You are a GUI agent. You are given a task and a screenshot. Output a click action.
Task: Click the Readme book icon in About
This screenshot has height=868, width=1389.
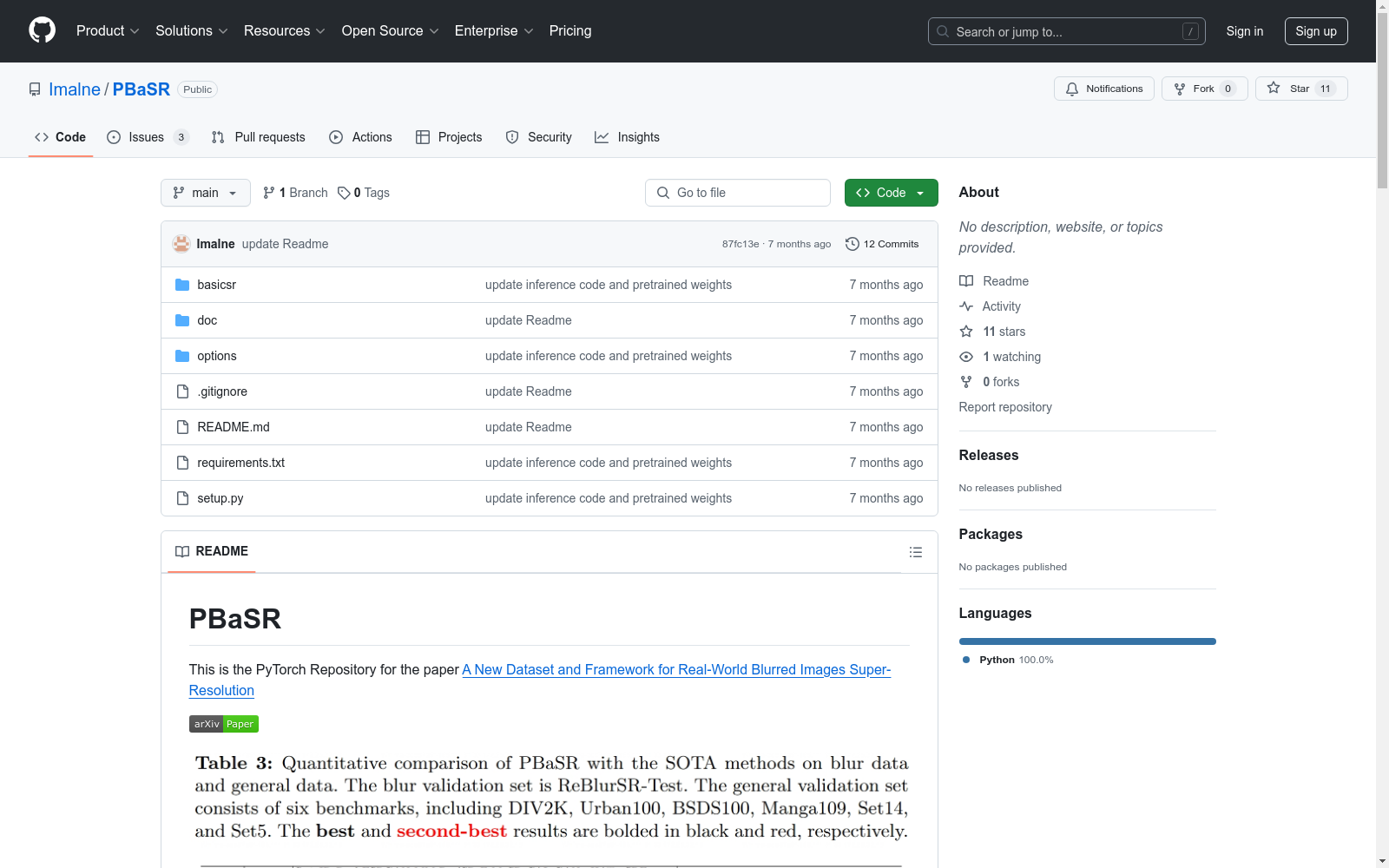tap(966, 281)
